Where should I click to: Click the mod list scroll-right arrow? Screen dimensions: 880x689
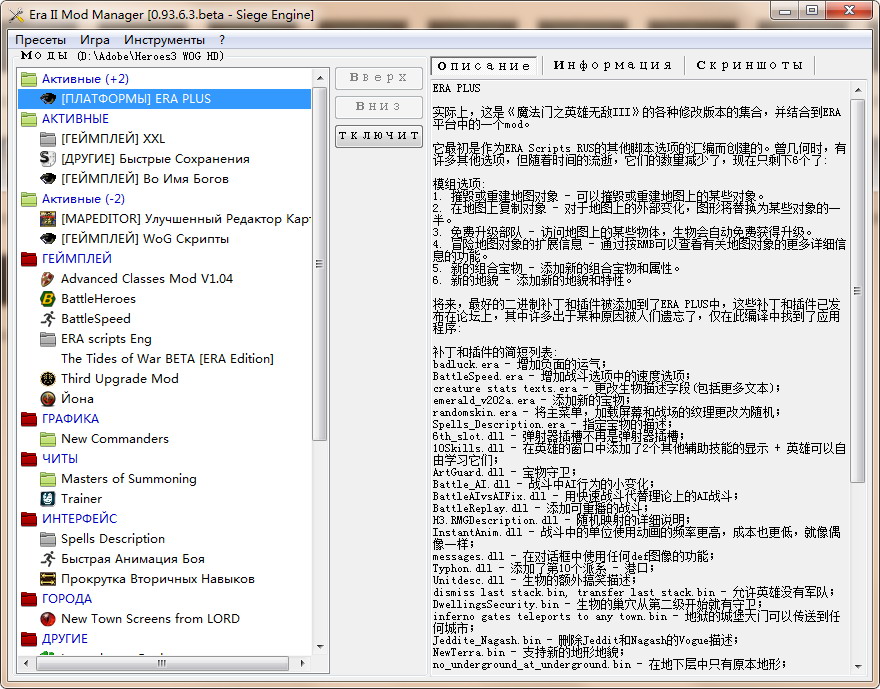pyautogui.click(x=303, y=663)
